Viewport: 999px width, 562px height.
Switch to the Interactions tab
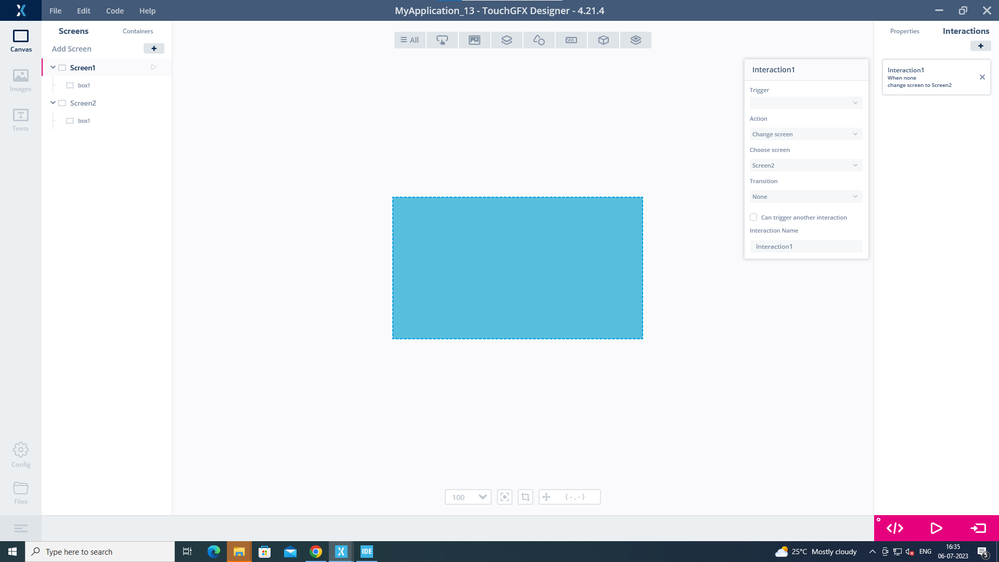pos(966,31)
